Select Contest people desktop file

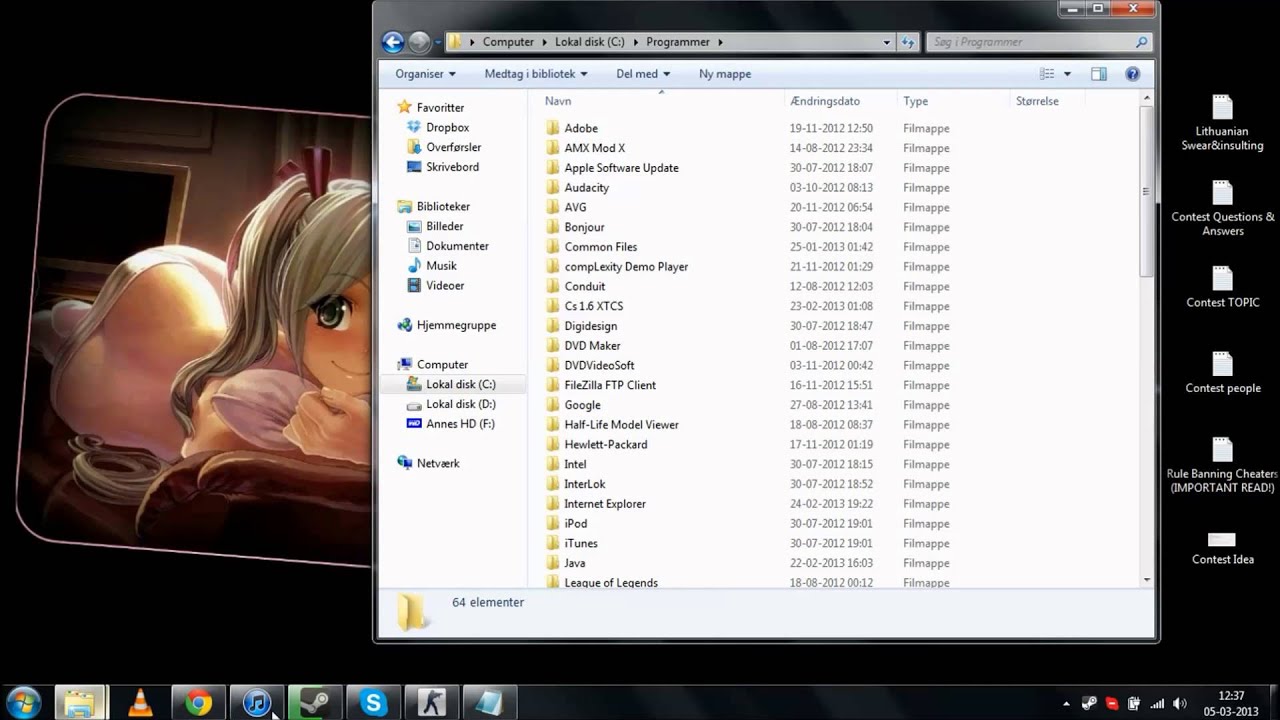pyautogui.click(x=1222, y=374)
